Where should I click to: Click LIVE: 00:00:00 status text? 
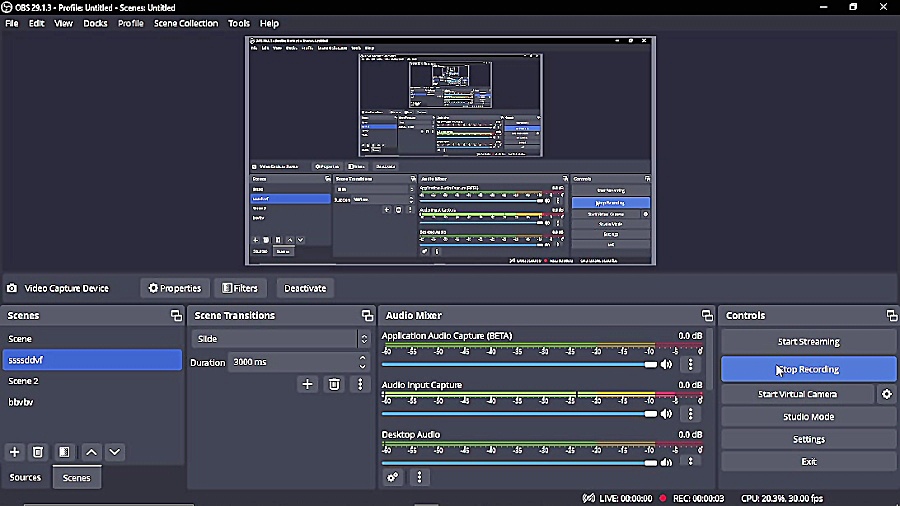click(626, 498)
